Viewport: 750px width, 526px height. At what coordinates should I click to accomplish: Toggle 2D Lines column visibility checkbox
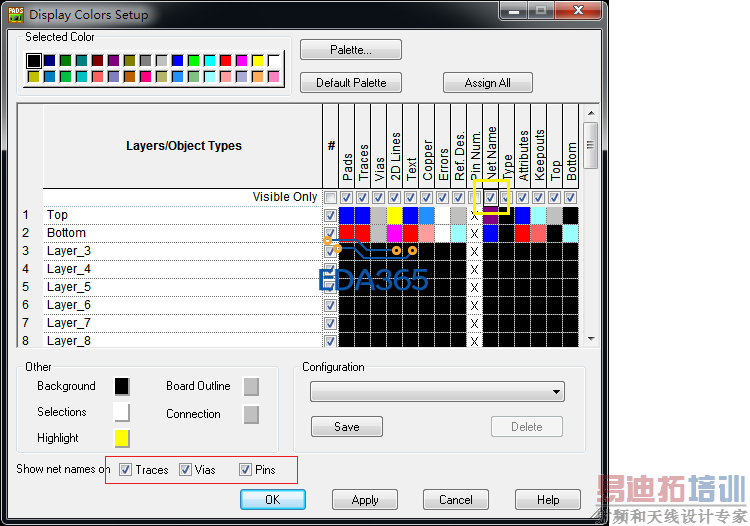point(395,197)
